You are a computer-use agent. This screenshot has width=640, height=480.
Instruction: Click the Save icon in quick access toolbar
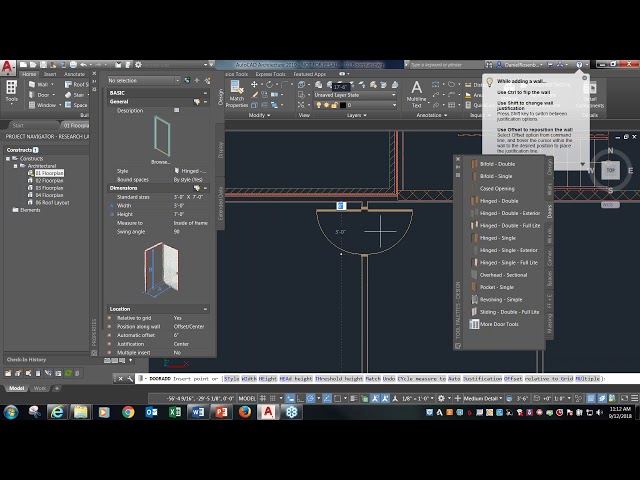(x=43, y=64)
